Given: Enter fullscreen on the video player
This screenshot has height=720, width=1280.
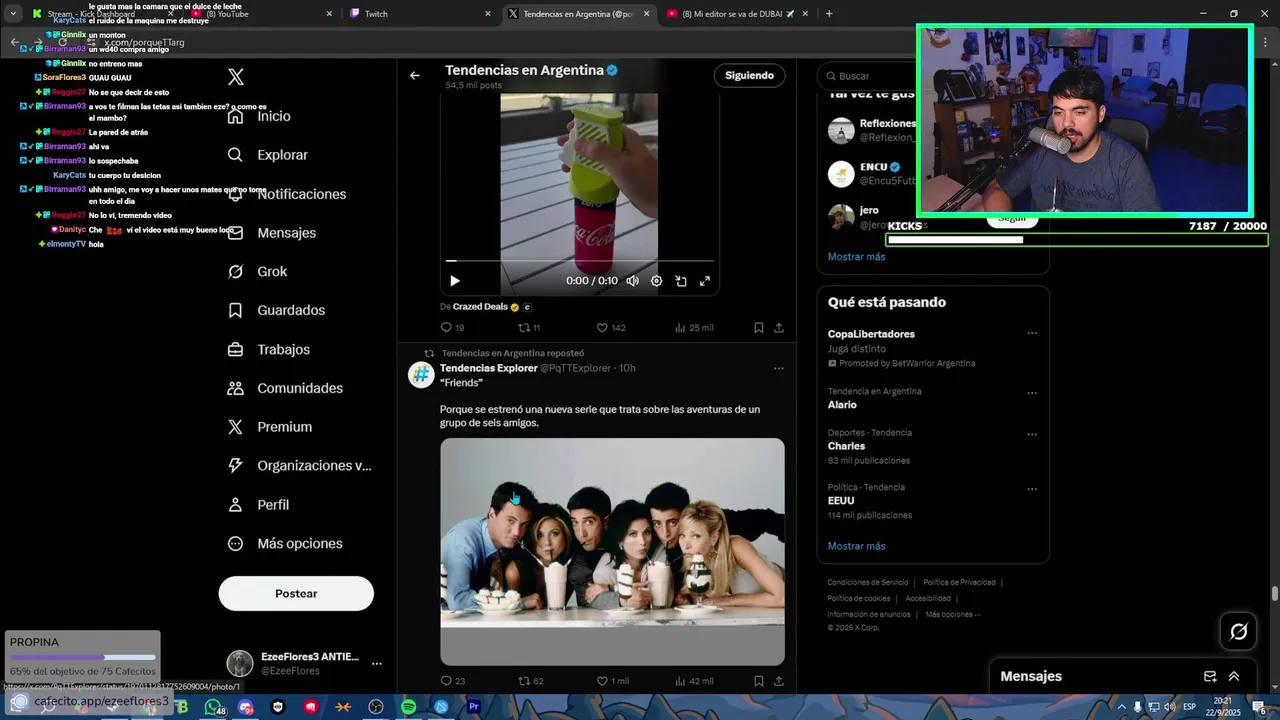Looking at the screenshot, I should [x=705, y=281].
